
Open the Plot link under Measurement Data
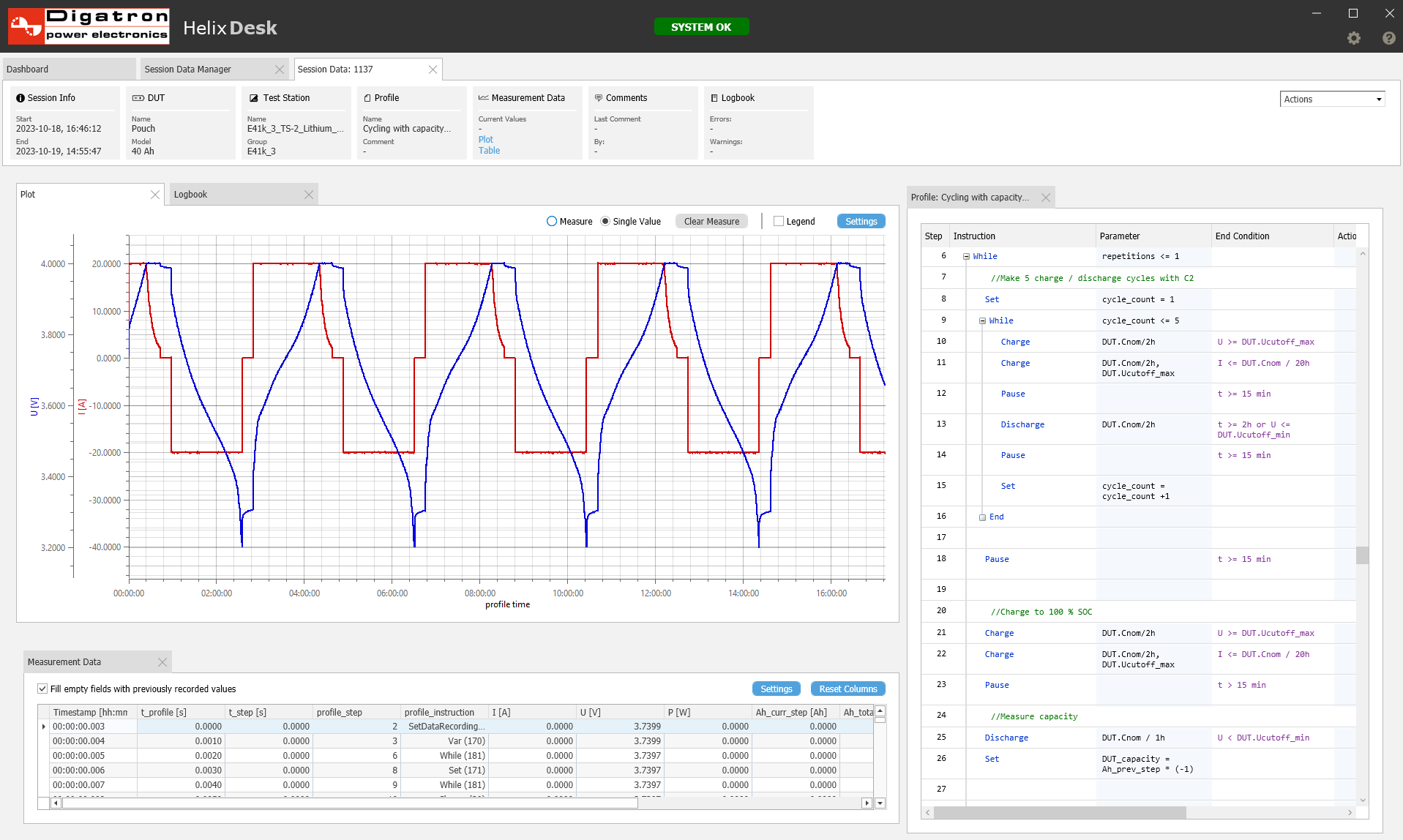click(486, 140)
